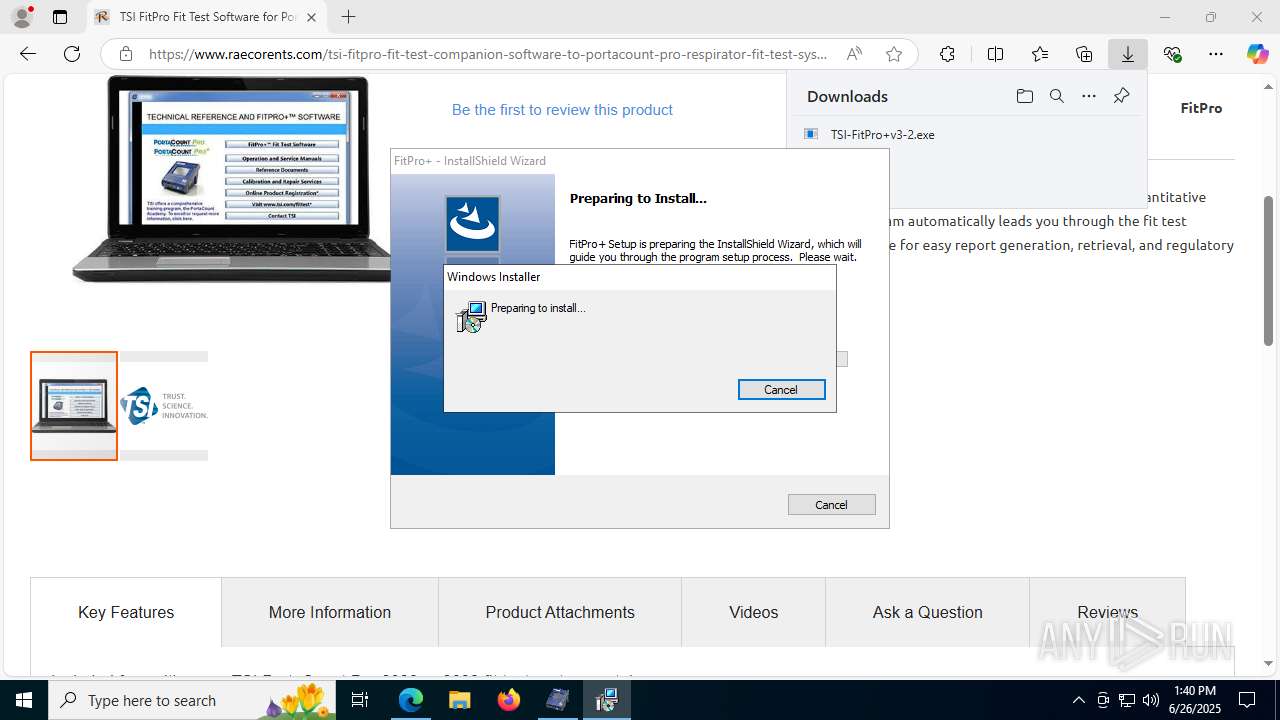Click the address bar URL field
The width and height of the screenshot is (1280, 720).
click(488, 54)
